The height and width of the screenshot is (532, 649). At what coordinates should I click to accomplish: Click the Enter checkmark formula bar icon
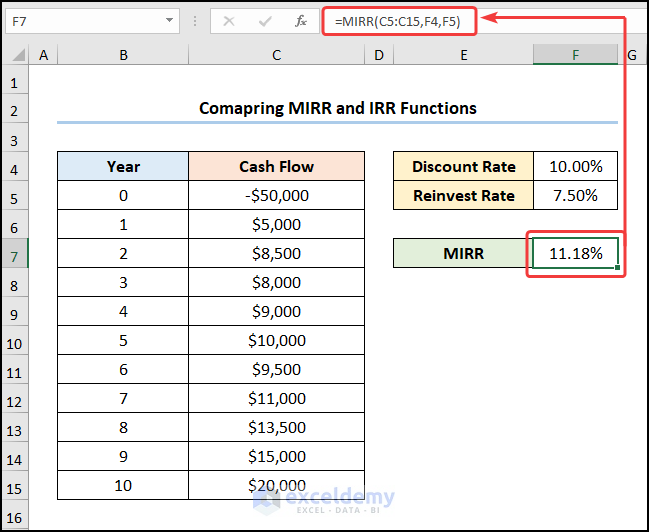click(x=265, y=20)
